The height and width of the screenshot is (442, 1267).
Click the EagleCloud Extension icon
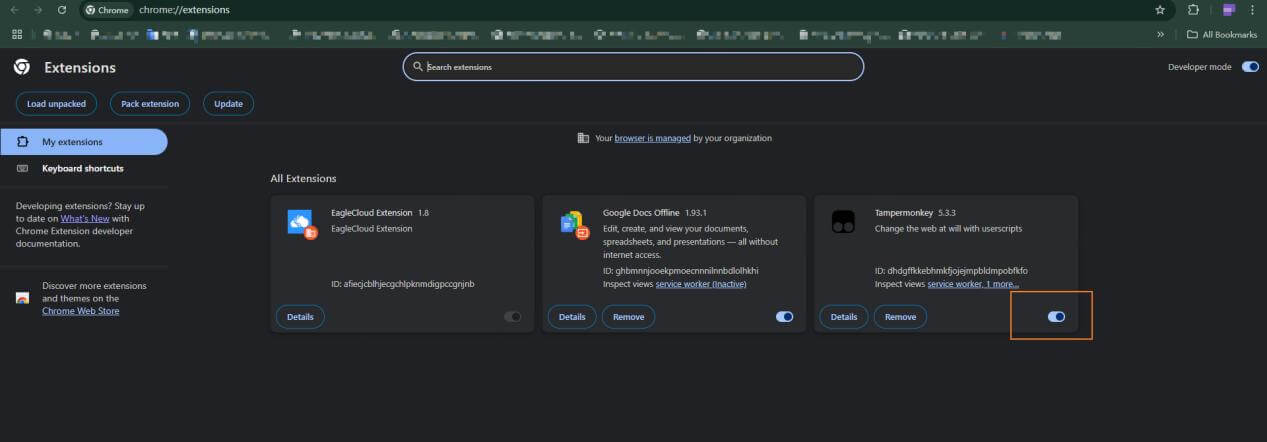click(x=300, y=224)
